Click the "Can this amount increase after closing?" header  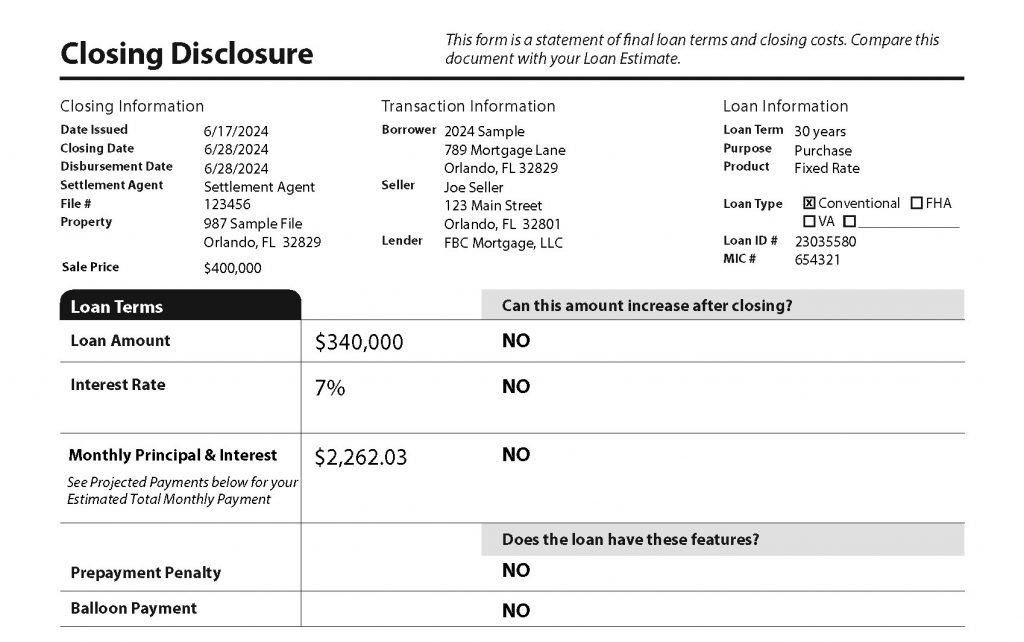click(x=647, y=305)
